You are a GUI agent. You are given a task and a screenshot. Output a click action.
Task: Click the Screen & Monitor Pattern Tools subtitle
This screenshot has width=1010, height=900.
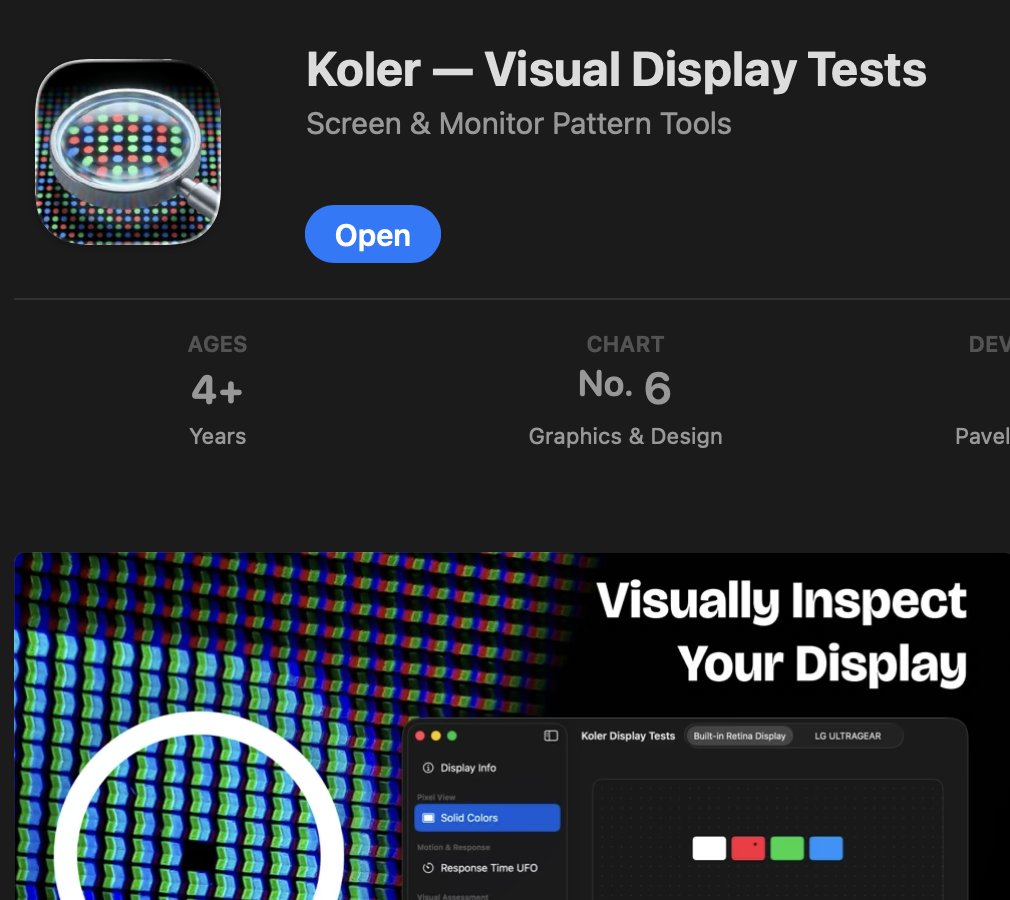519,123
